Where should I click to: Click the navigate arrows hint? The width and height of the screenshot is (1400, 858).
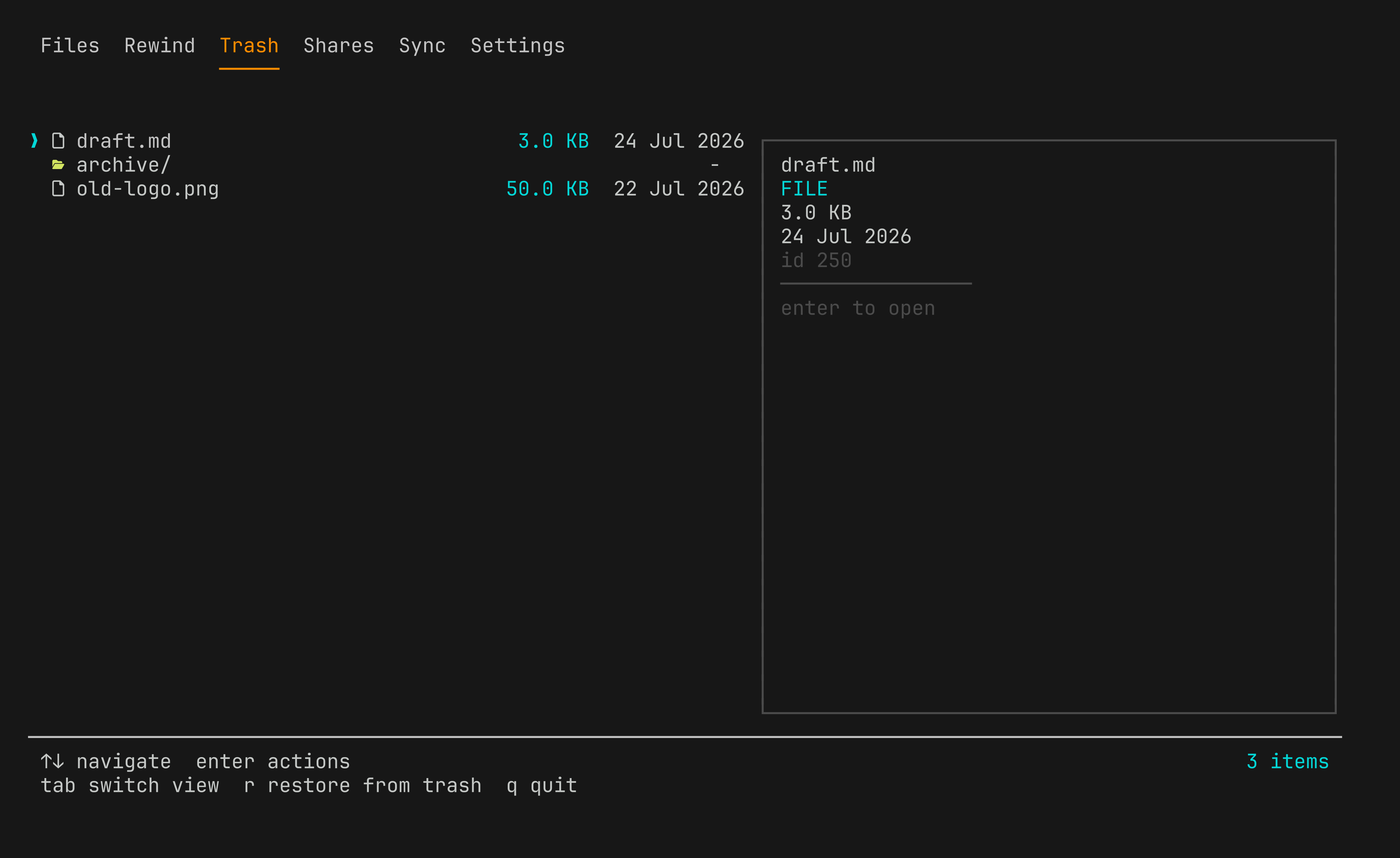tap(106, 761)
